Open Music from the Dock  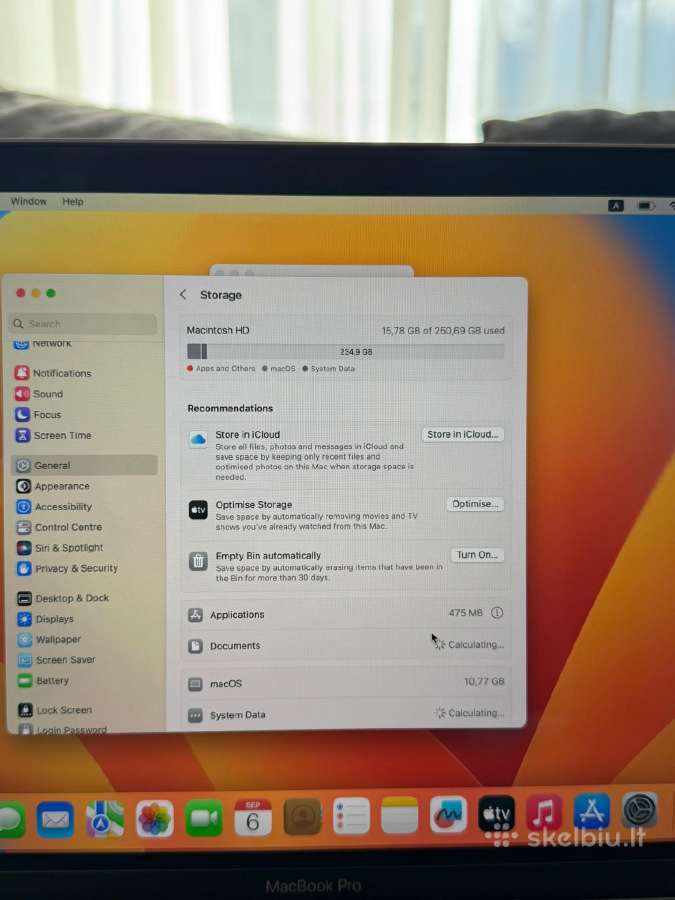544,812
